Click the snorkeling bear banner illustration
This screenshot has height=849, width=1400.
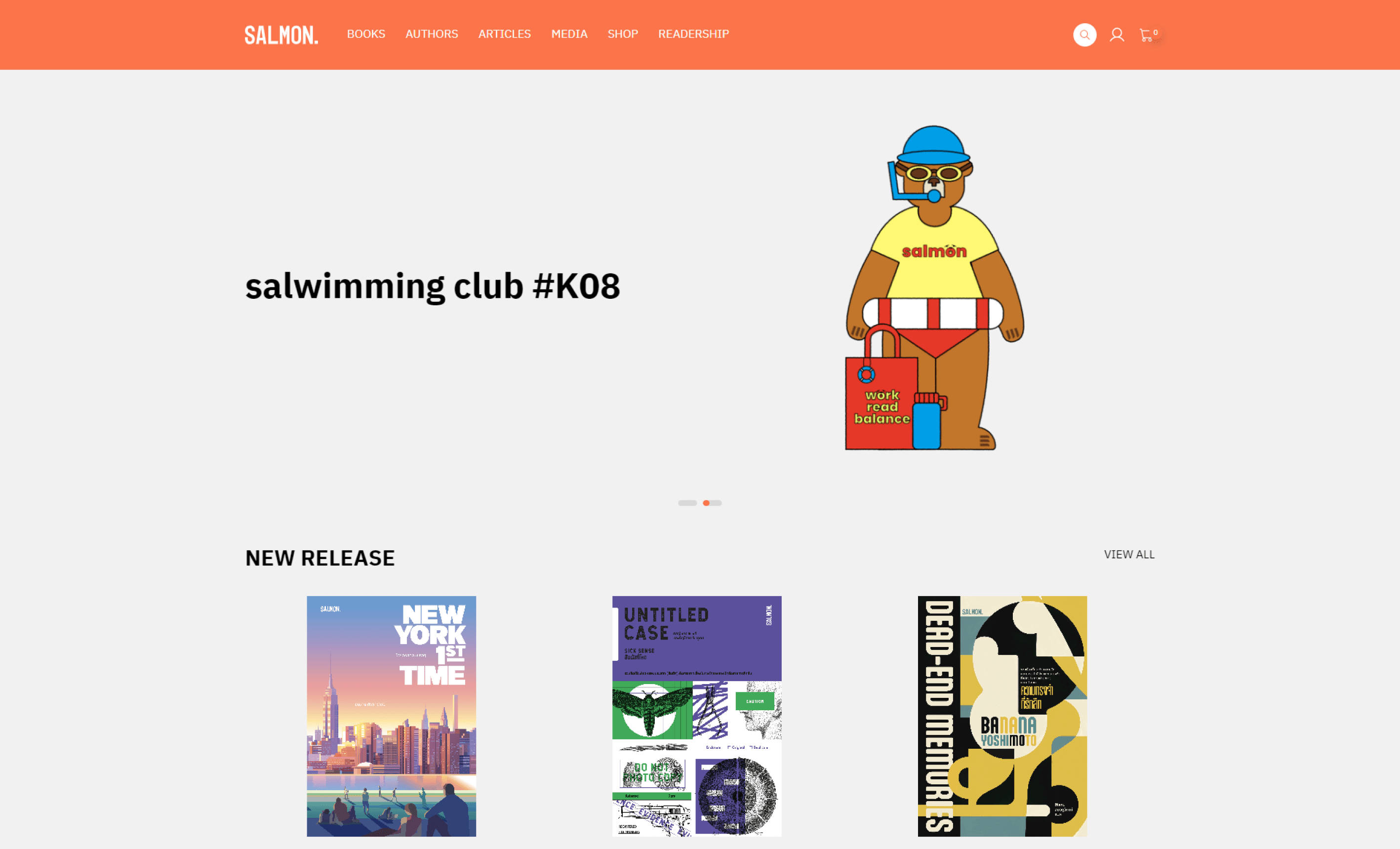pyautogui.click(x=935, y=287)
